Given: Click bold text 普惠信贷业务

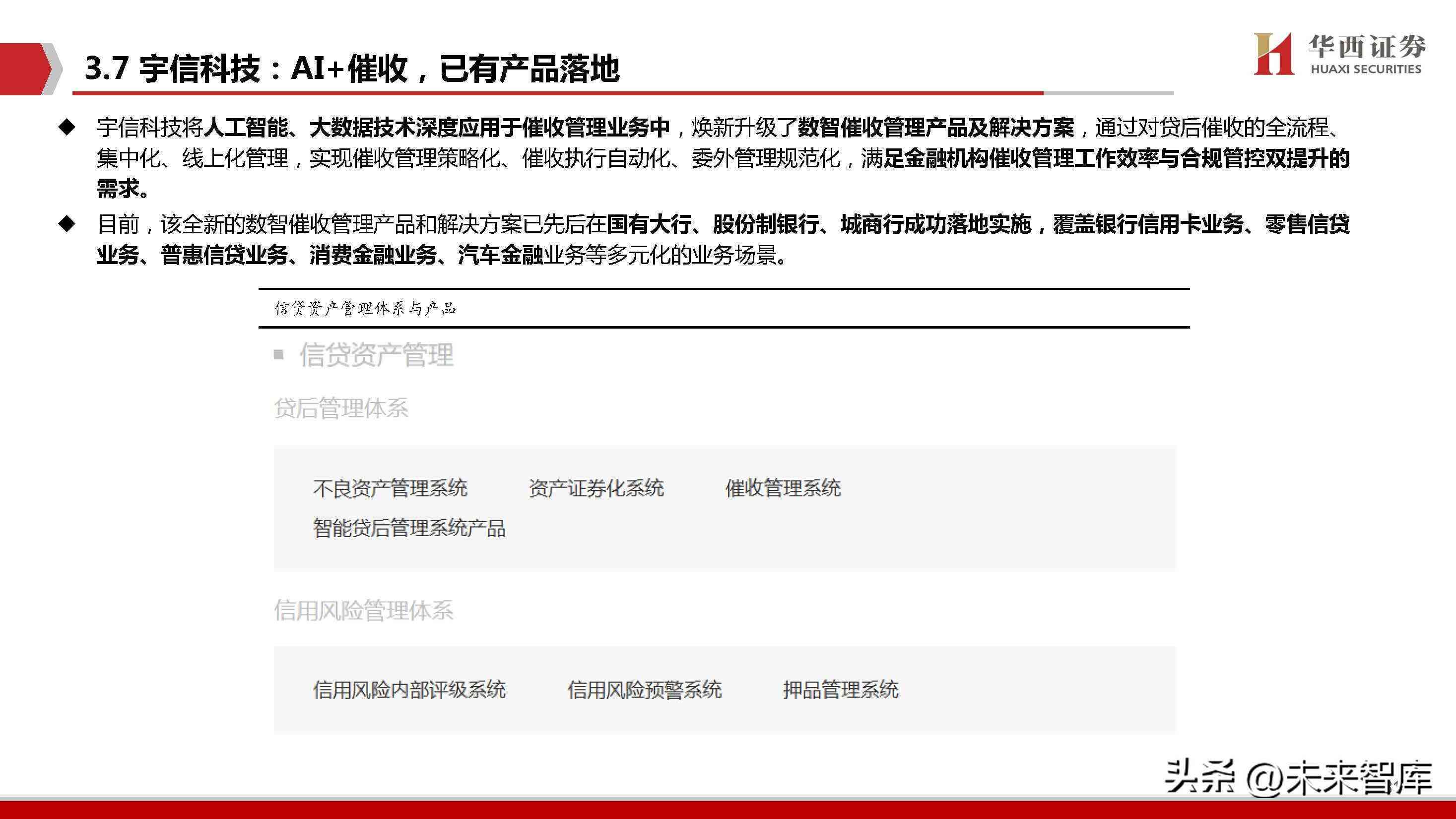Looking at the screenshot, I should (224, 255).
